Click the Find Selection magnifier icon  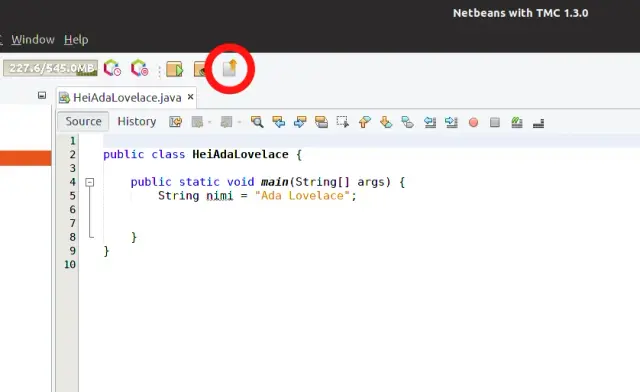(x=257, y=122)
